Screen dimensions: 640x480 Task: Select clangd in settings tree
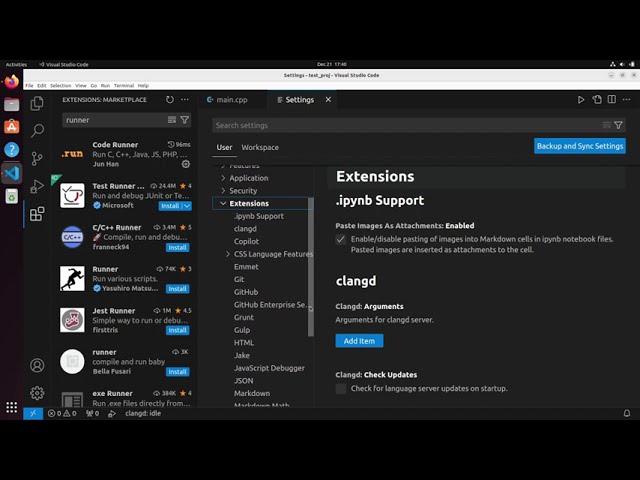click(245, 229)
